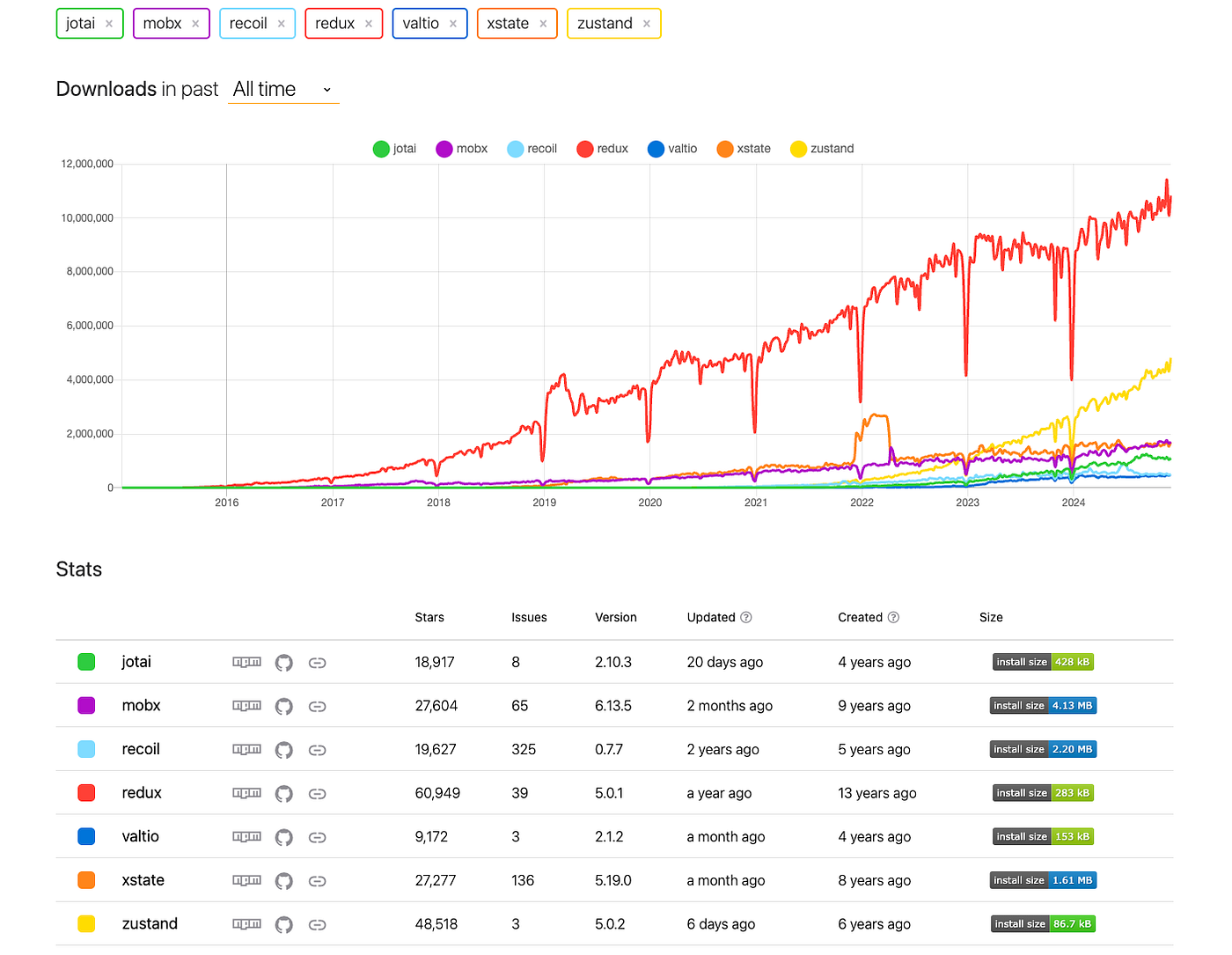The height and width of the screenshot is (955, 1232).
Task: Open the GitHub repo icon for jotai
Action: pos(283,663)
